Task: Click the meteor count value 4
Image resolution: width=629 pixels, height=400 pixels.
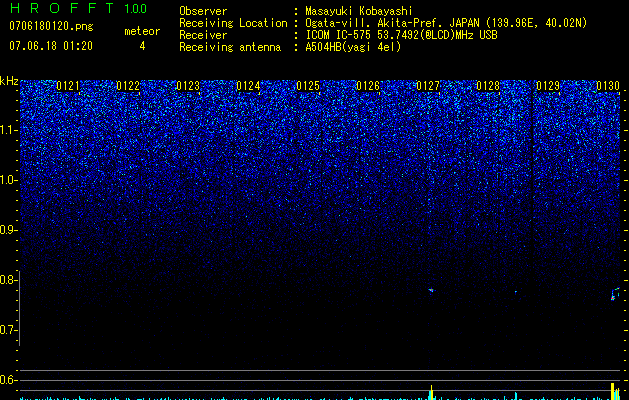Action: (x=142, y=46)
